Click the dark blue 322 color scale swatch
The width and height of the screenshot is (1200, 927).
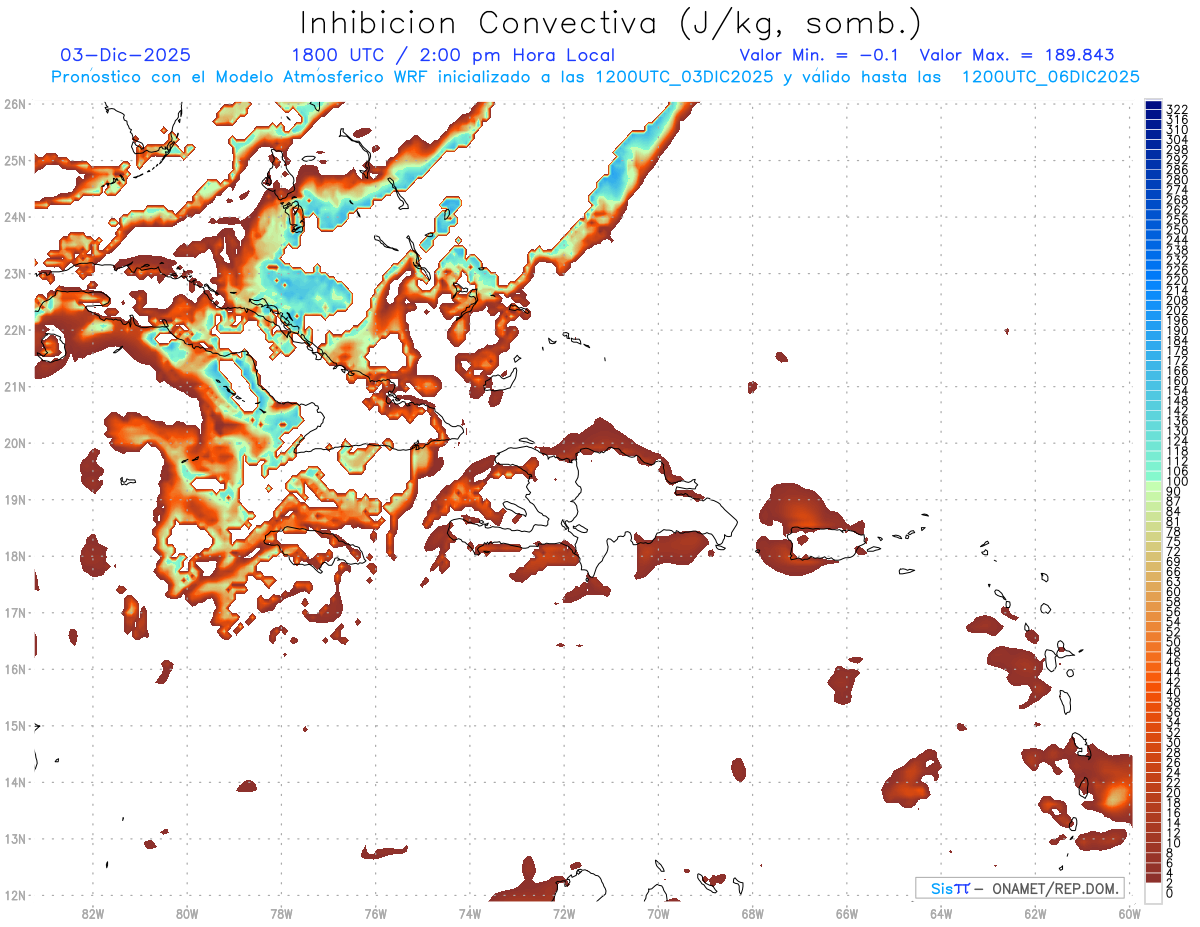point(1153,107)
